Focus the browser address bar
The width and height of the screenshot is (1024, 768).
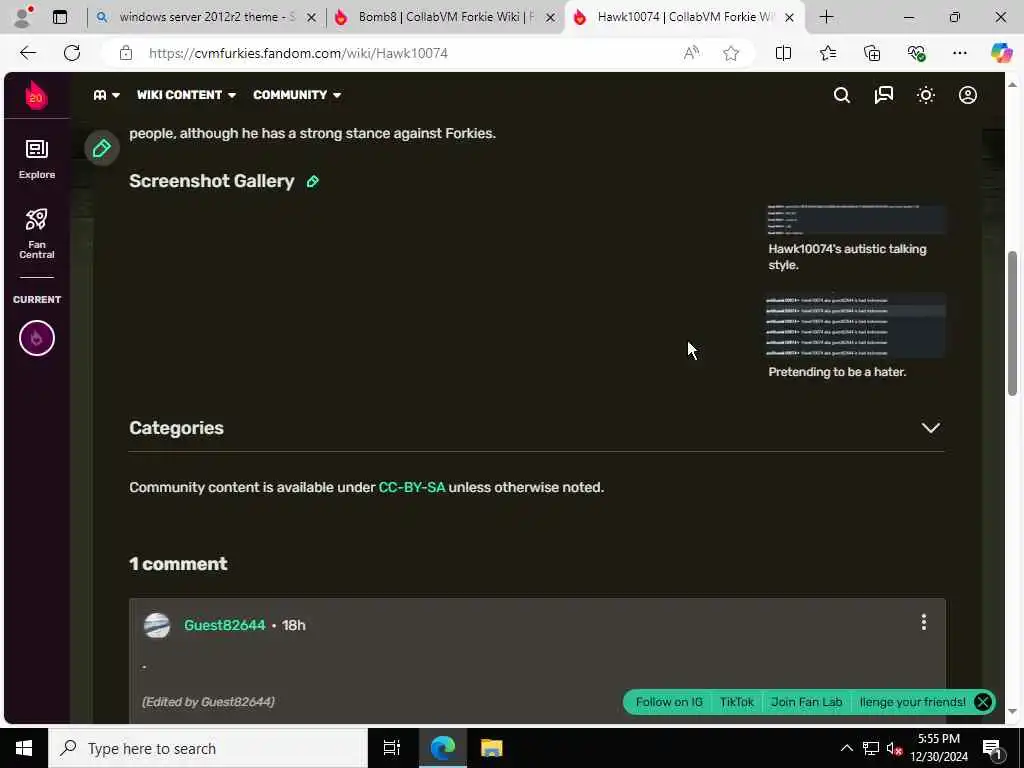(405, 53)
